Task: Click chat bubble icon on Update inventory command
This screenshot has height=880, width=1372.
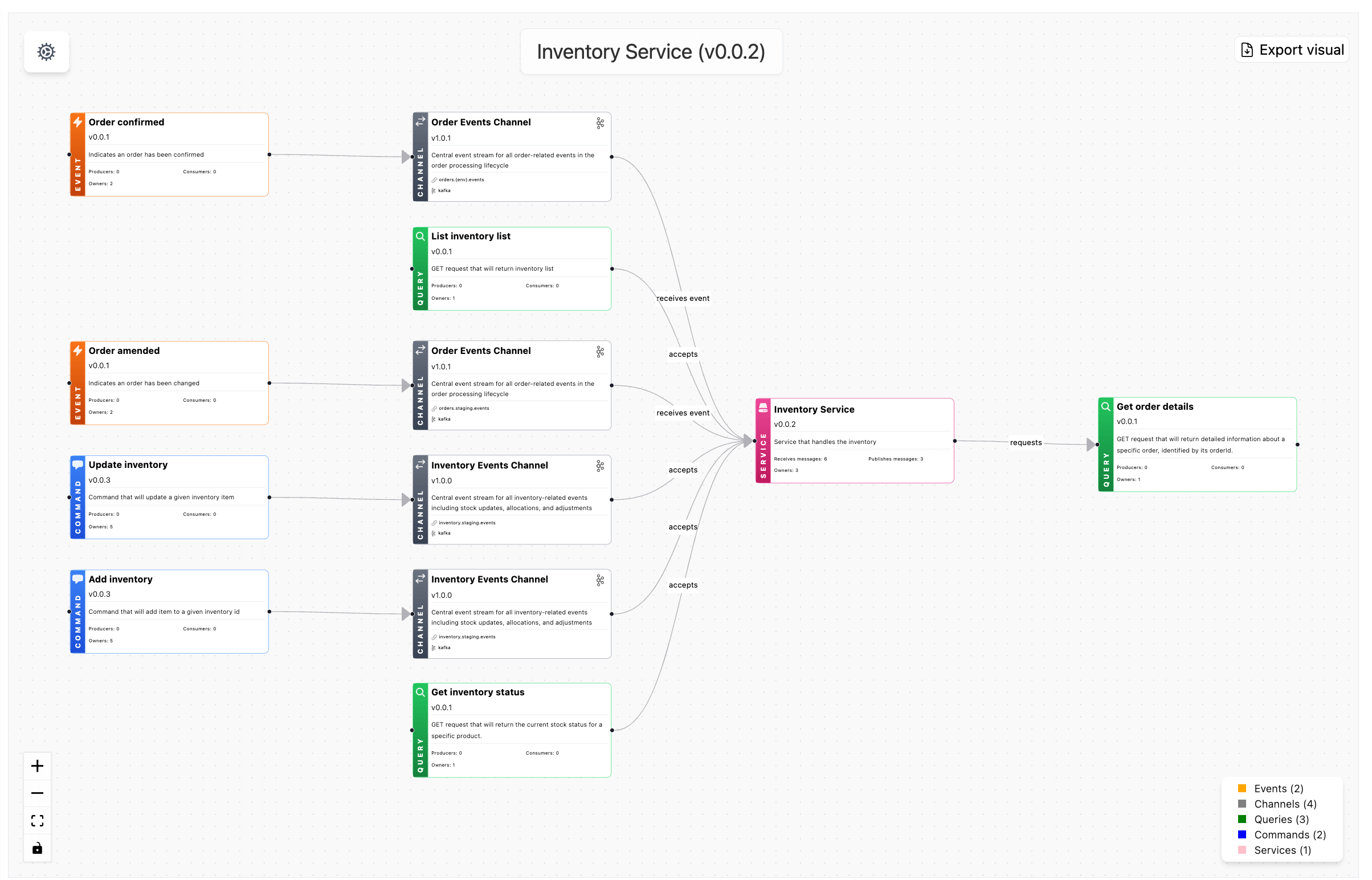Action: point(77,465)
